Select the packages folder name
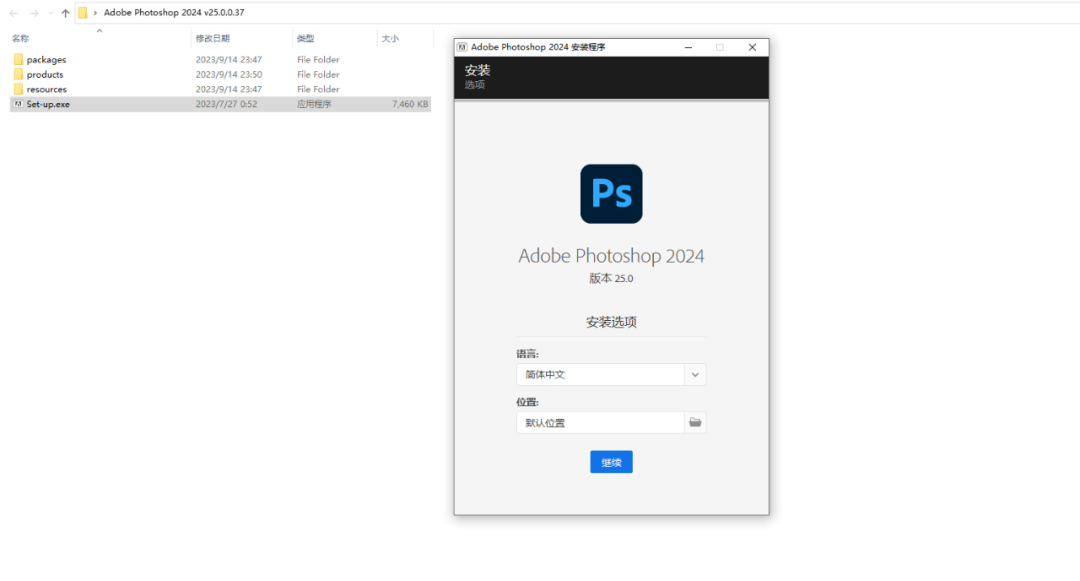The width and height of the screenshot is (1080, 581). (x=46, y=60)
